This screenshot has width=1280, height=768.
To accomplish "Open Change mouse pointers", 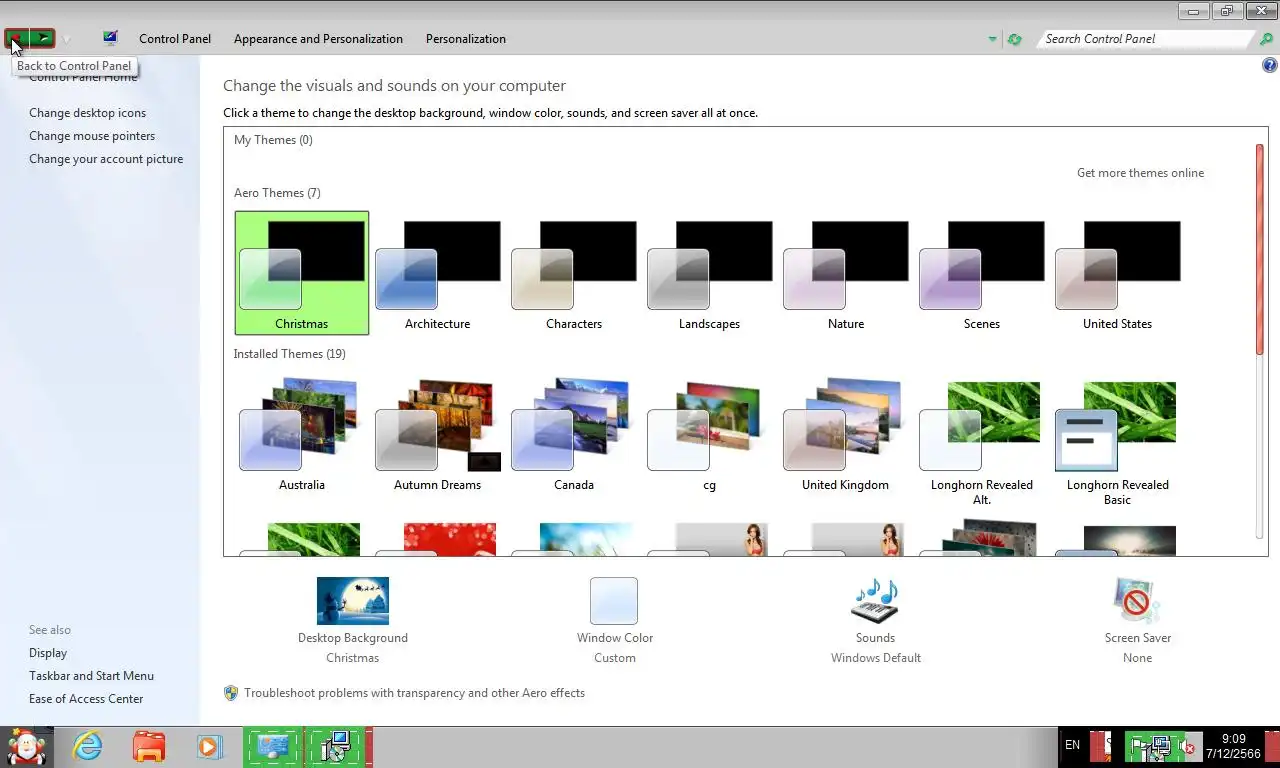I will point(92,136).
